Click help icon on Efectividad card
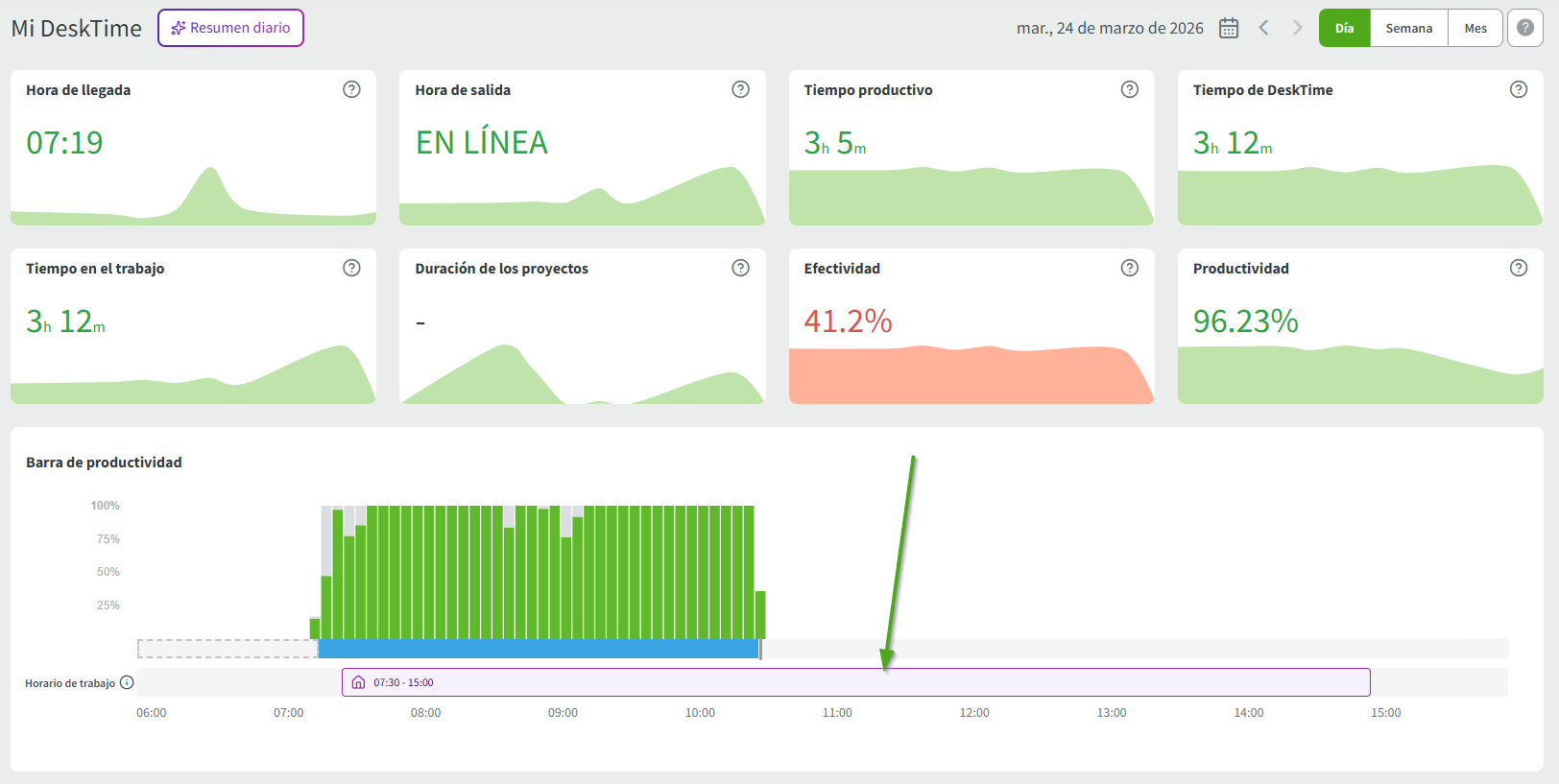The image size is (1559, 784). [x=1130, y=268]
